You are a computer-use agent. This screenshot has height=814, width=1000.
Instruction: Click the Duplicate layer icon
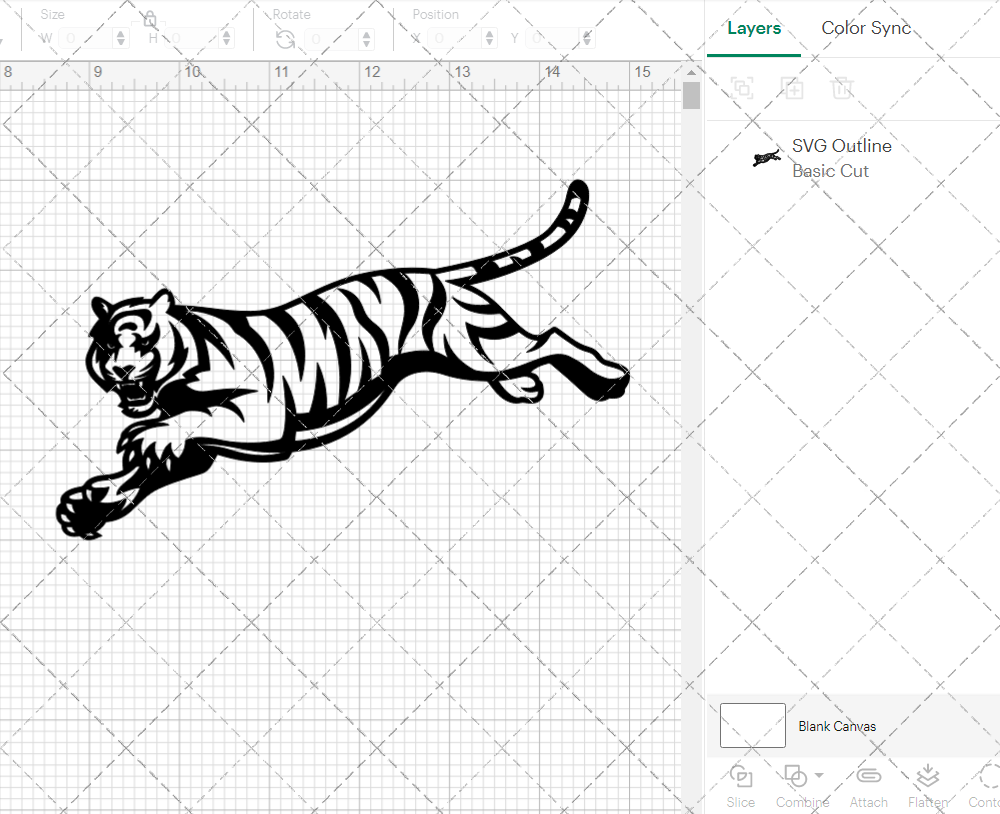792,87
